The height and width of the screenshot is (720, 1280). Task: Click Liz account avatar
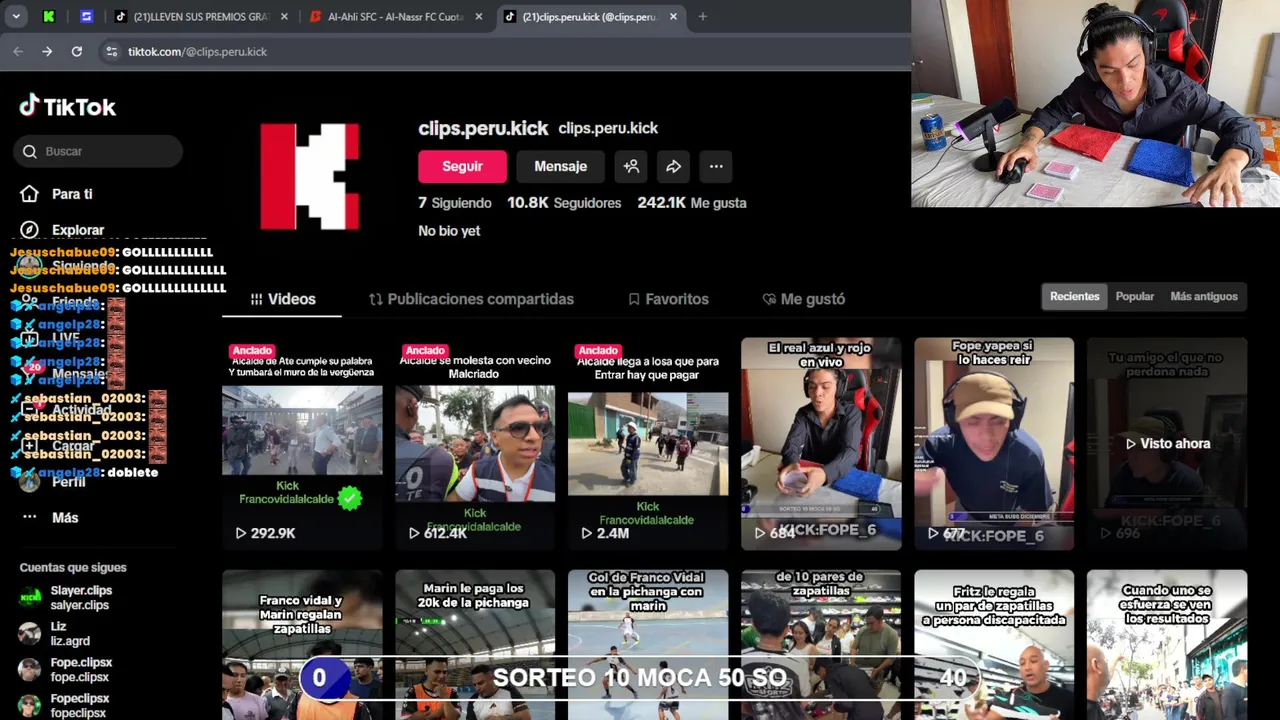[30, 634]
